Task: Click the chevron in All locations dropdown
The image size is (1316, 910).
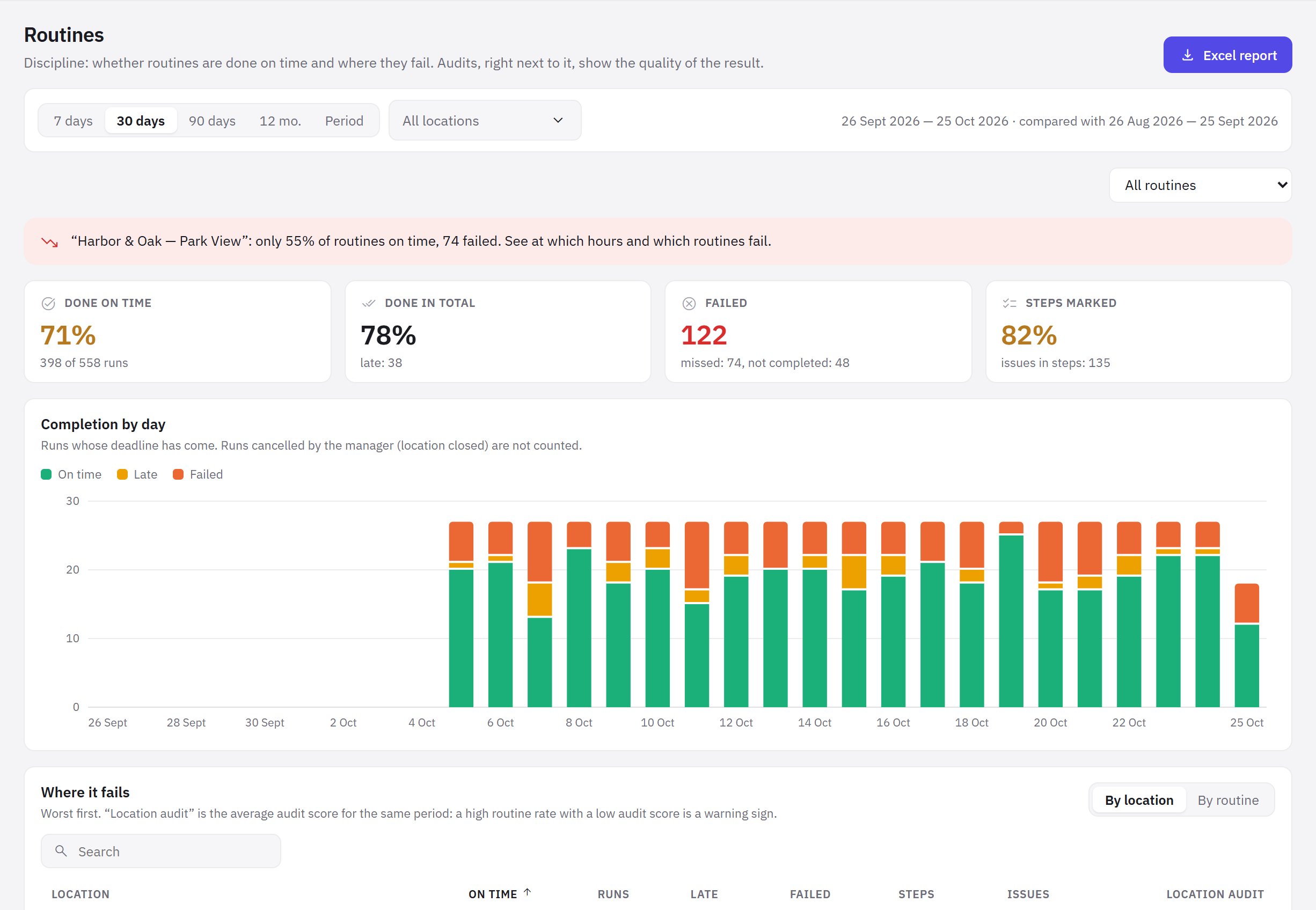Action: pyautogui.click(x=558, y=120)
